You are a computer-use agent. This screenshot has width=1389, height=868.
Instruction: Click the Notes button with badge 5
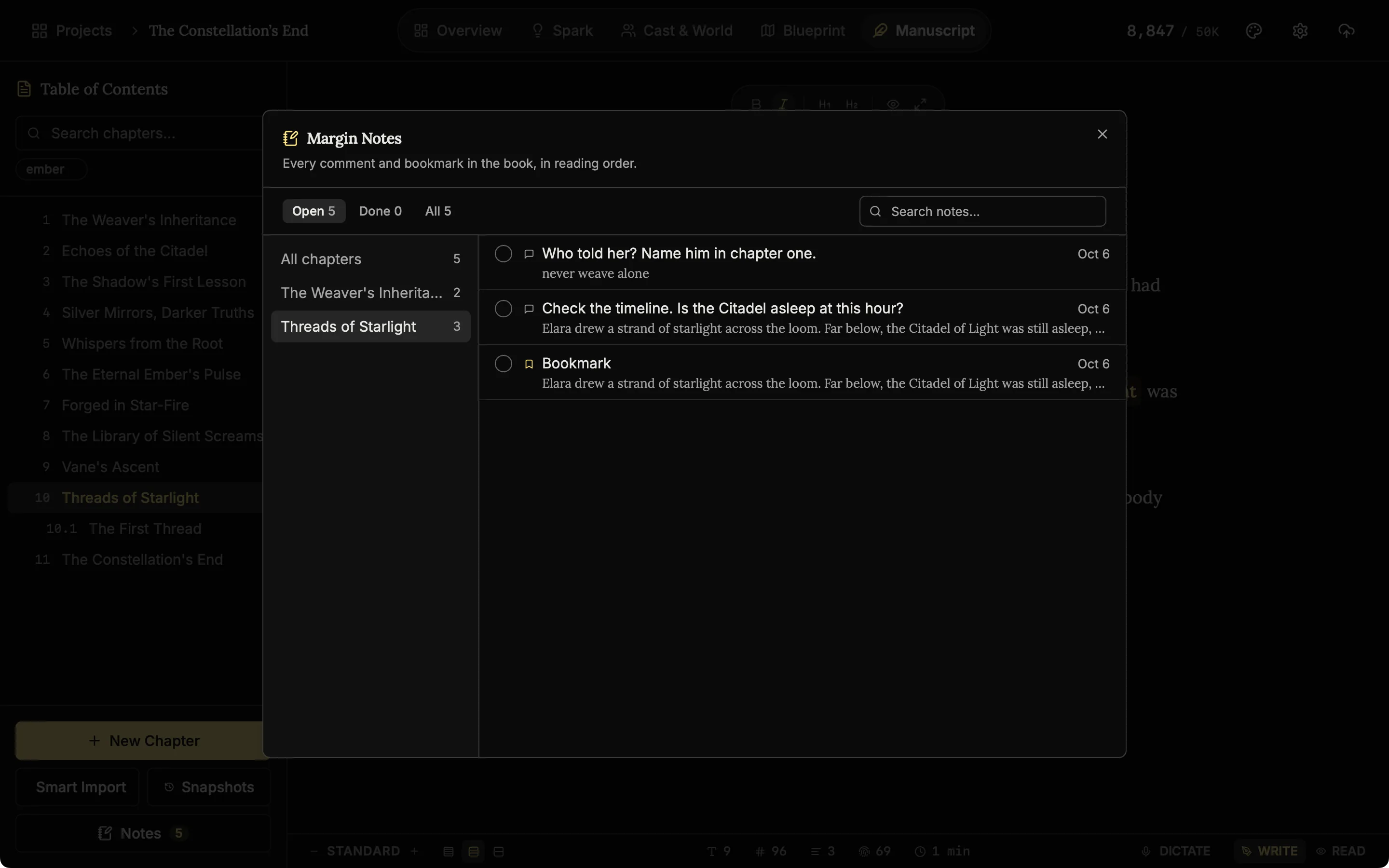coord(143,833)
